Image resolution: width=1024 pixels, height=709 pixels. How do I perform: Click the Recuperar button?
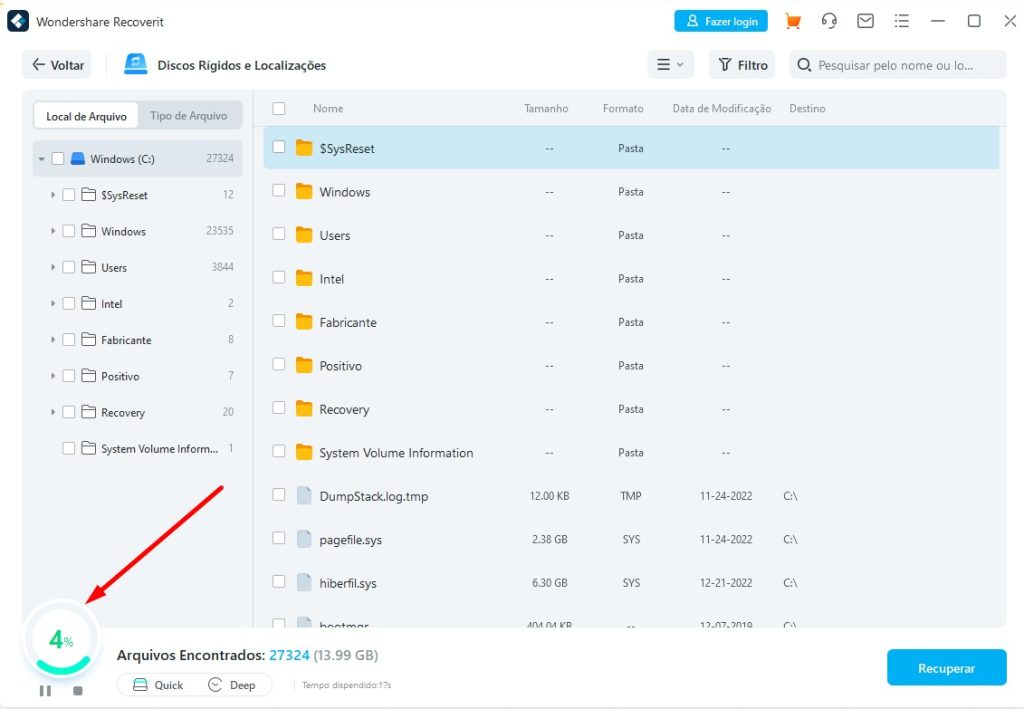(946, 667)
